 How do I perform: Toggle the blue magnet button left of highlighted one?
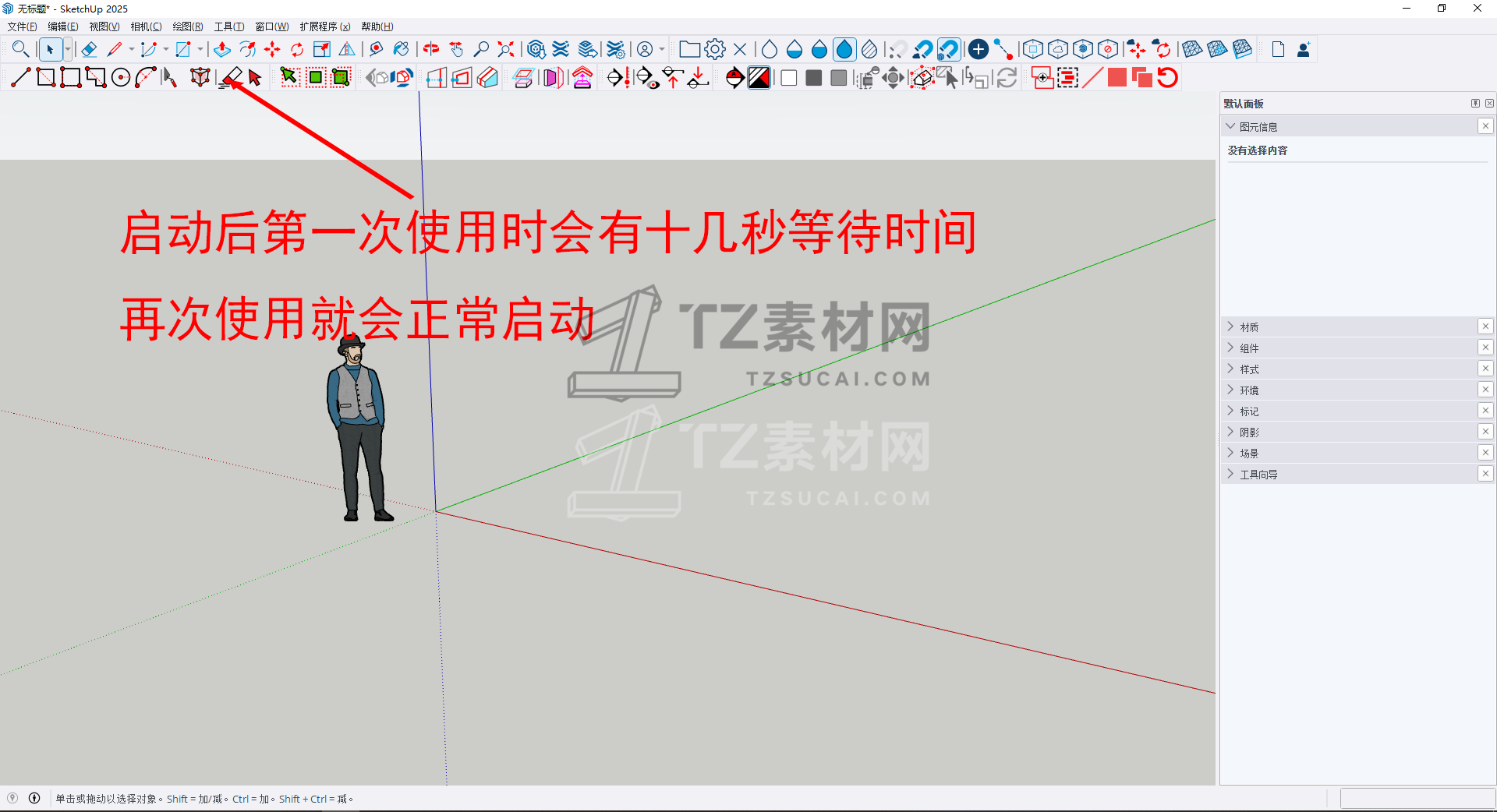924,50
